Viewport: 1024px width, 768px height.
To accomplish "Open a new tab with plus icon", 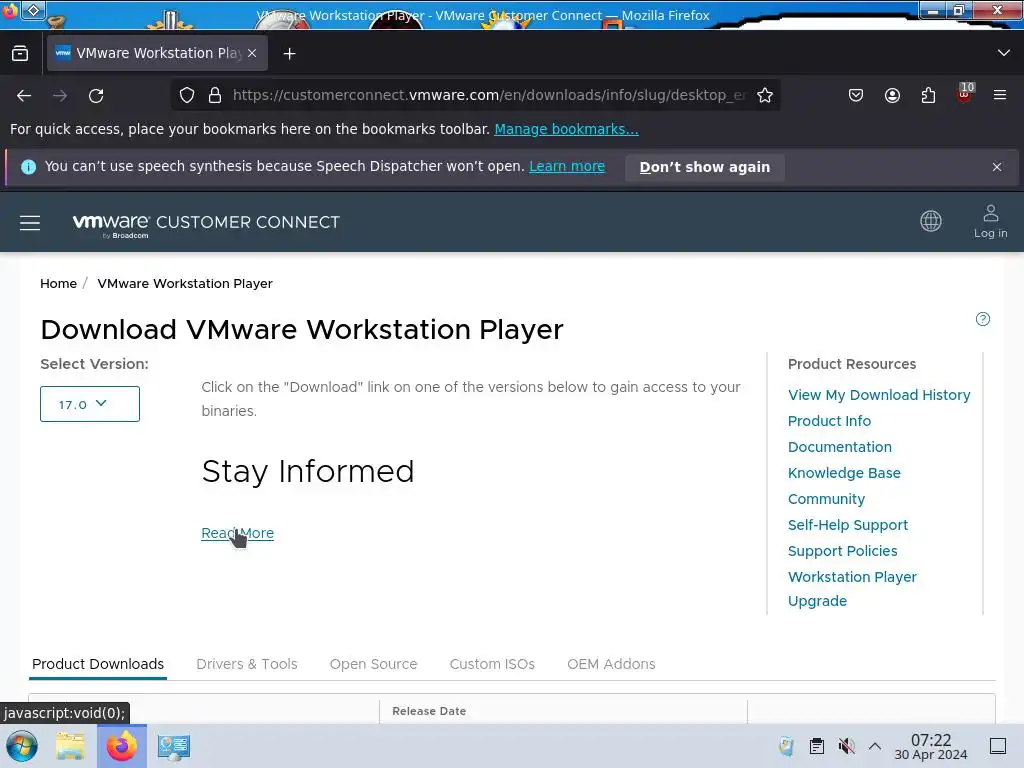I will point(289,54).
